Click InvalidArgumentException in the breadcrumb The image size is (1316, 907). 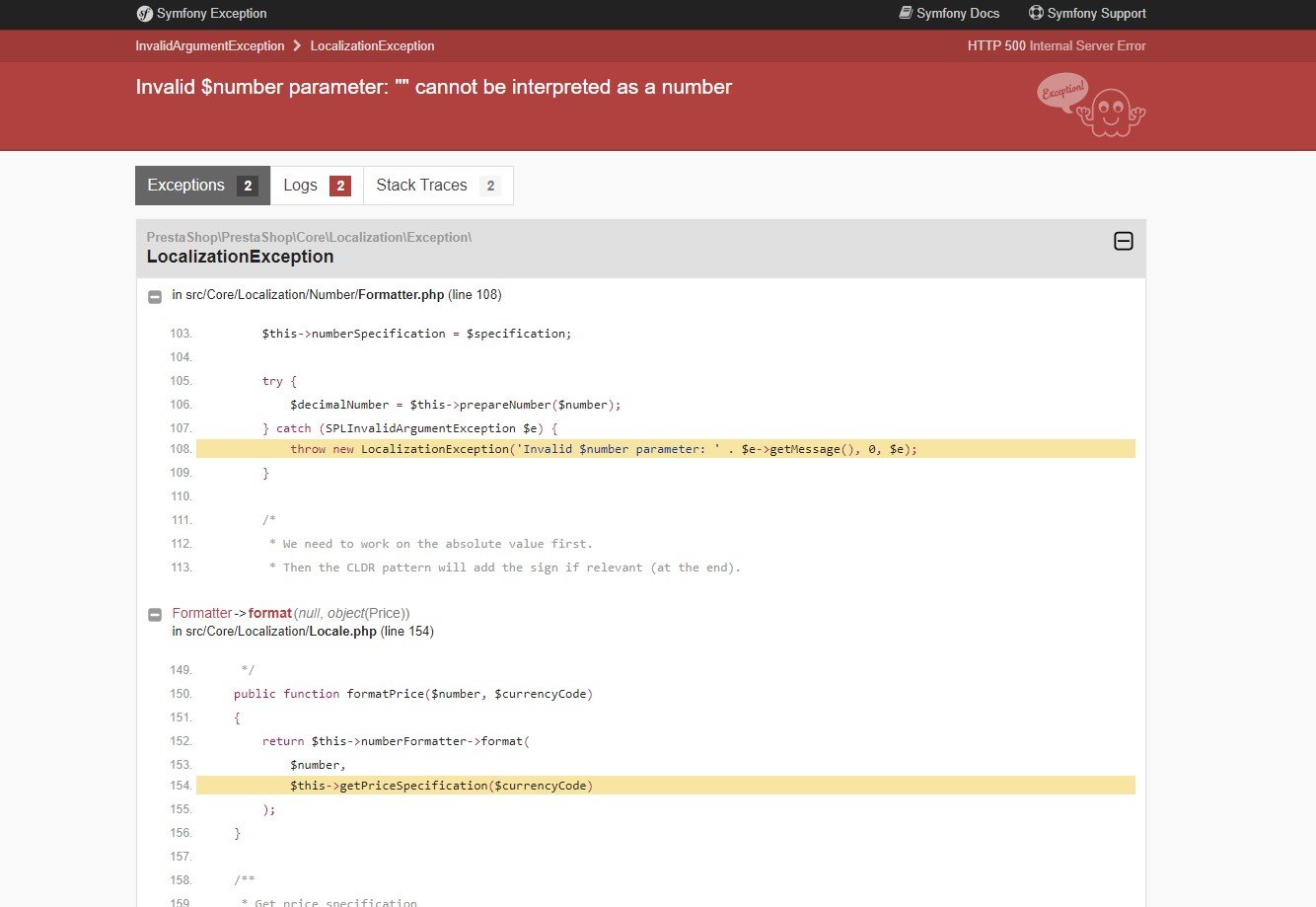click(x=210, y=46)
